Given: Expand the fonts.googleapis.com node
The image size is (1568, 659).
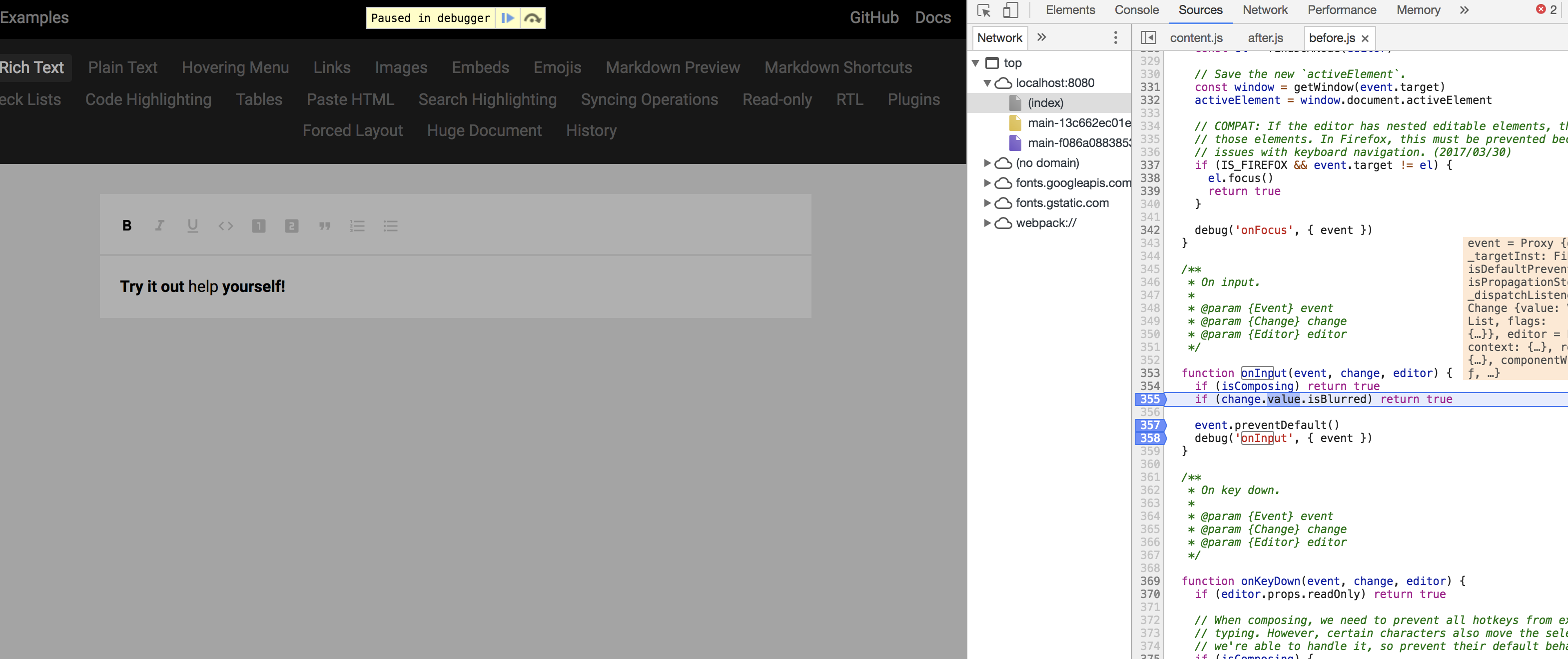Looking at the screenshot, I should point(987,182).
